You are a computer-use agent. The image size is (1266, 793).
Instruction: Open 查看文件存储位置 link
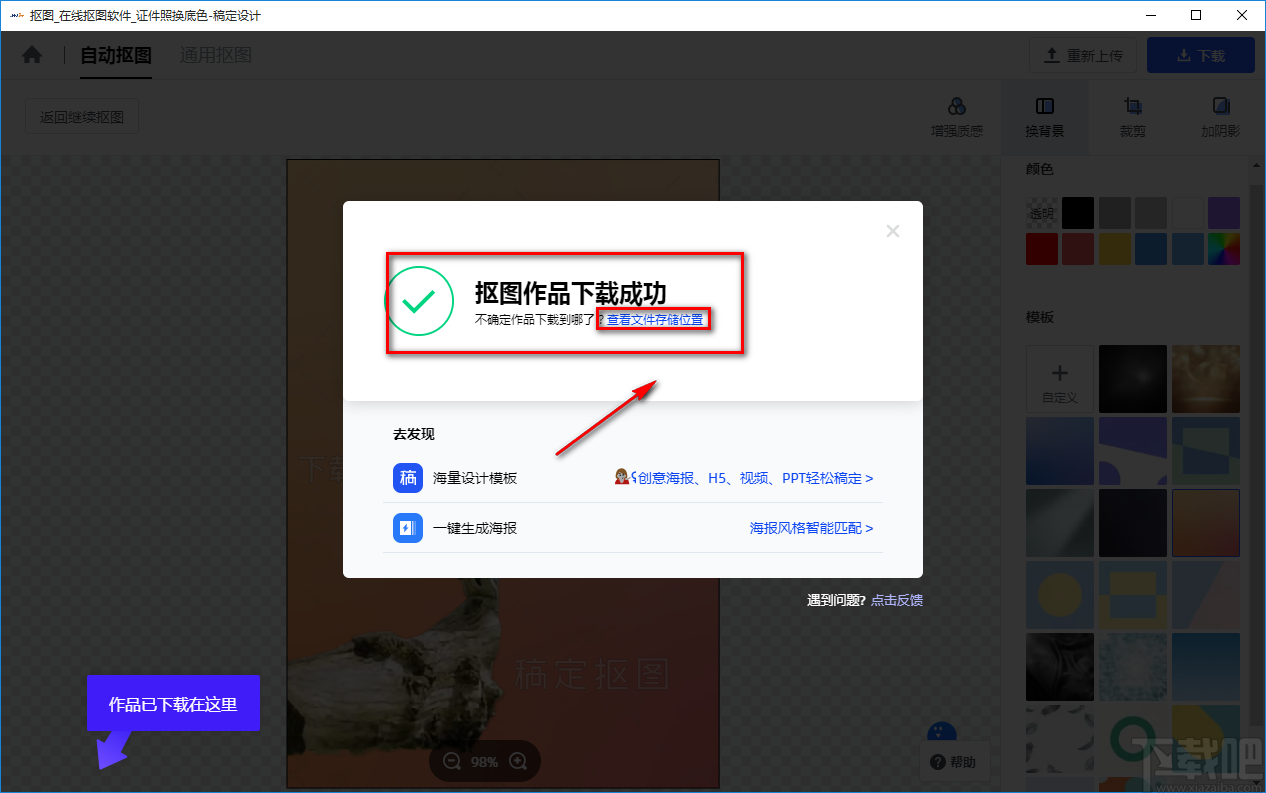pyautogui.click(x=655, y=320)
